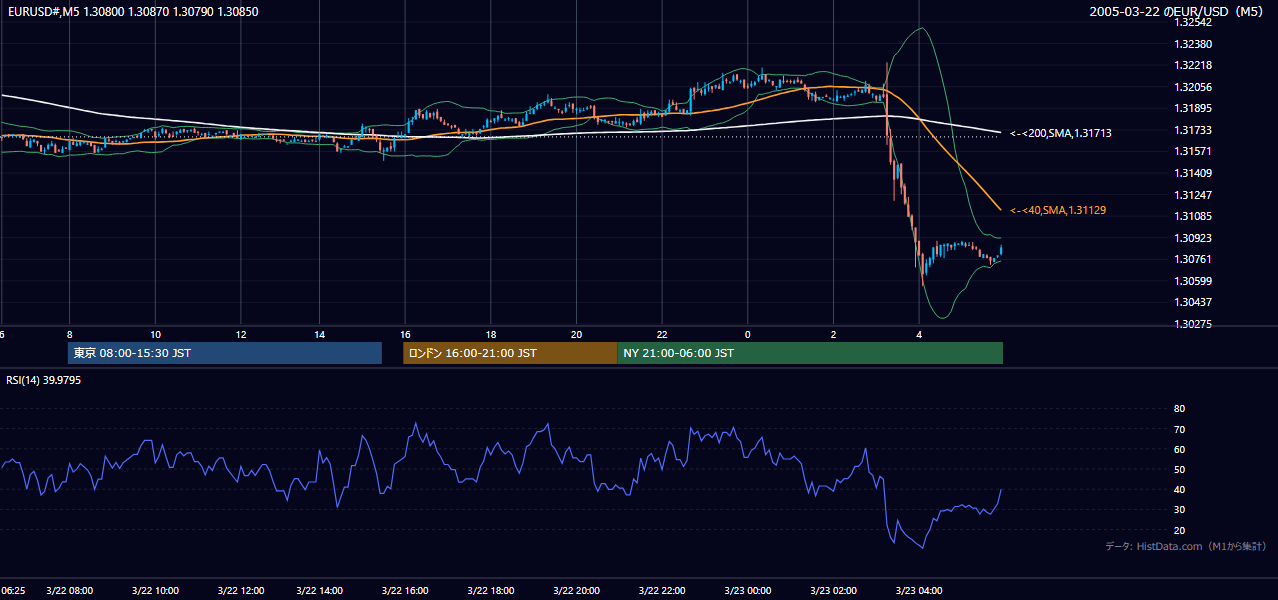Click the 3/23 04:00 bottom time label
The height and width of the screenshot is (600, 1278).
[919, 591]
